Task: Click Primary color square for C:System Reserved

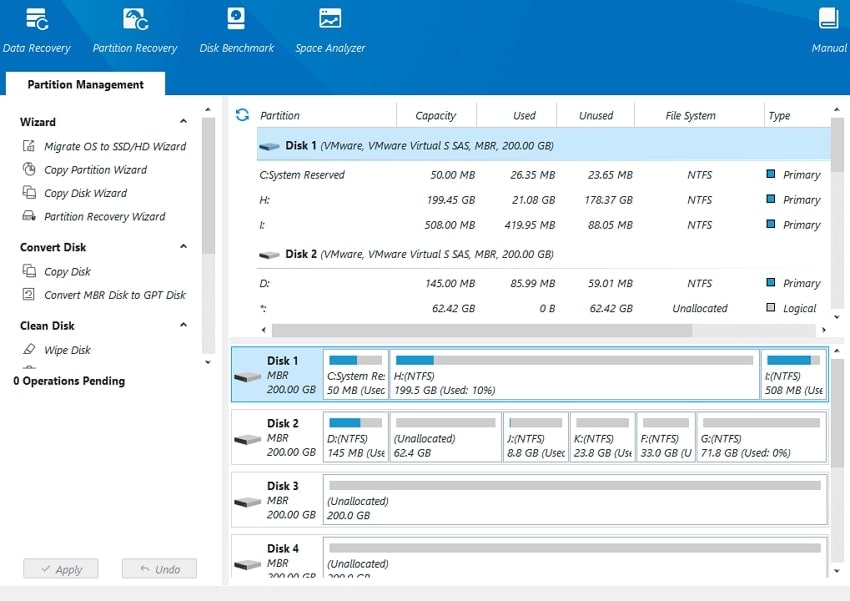Action: [770, 174]
